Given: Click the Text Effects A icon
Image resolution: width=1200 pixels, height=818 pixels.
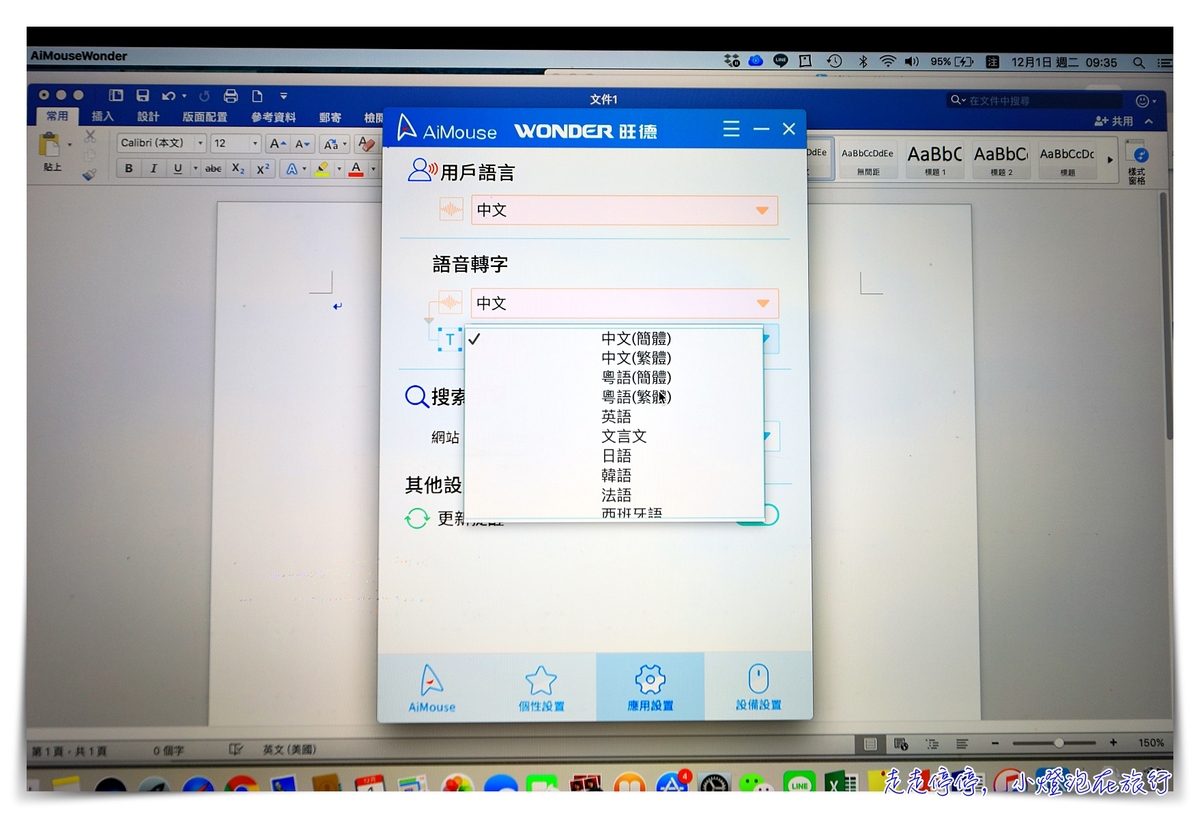Looking at the screenshot, I should 292,169.
